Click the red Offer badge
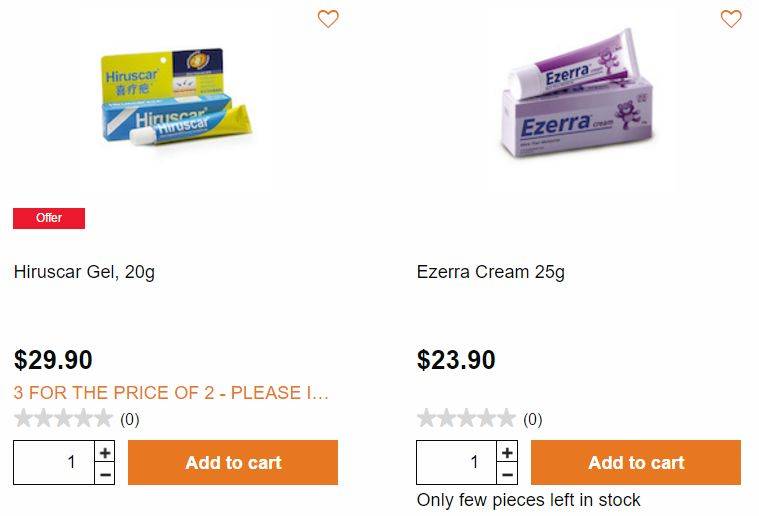This screenshot has height=516, width=759. [49, 218]
